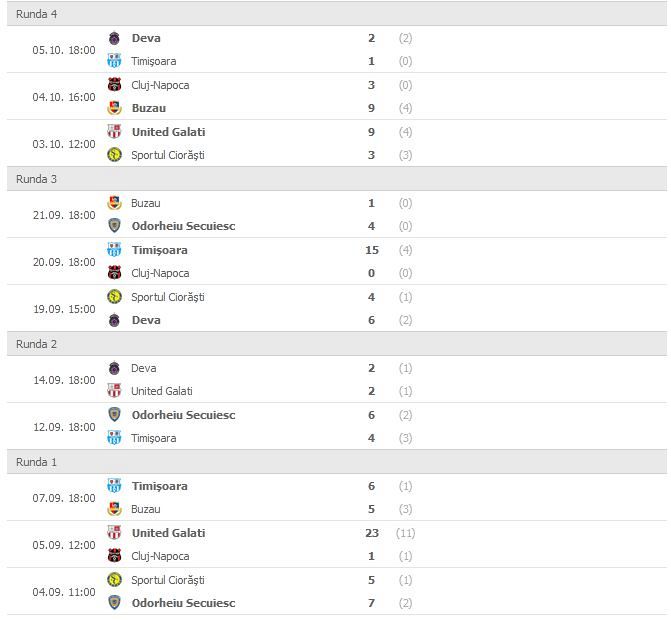Open United Galati team name in Runda 1

point(168,533)
